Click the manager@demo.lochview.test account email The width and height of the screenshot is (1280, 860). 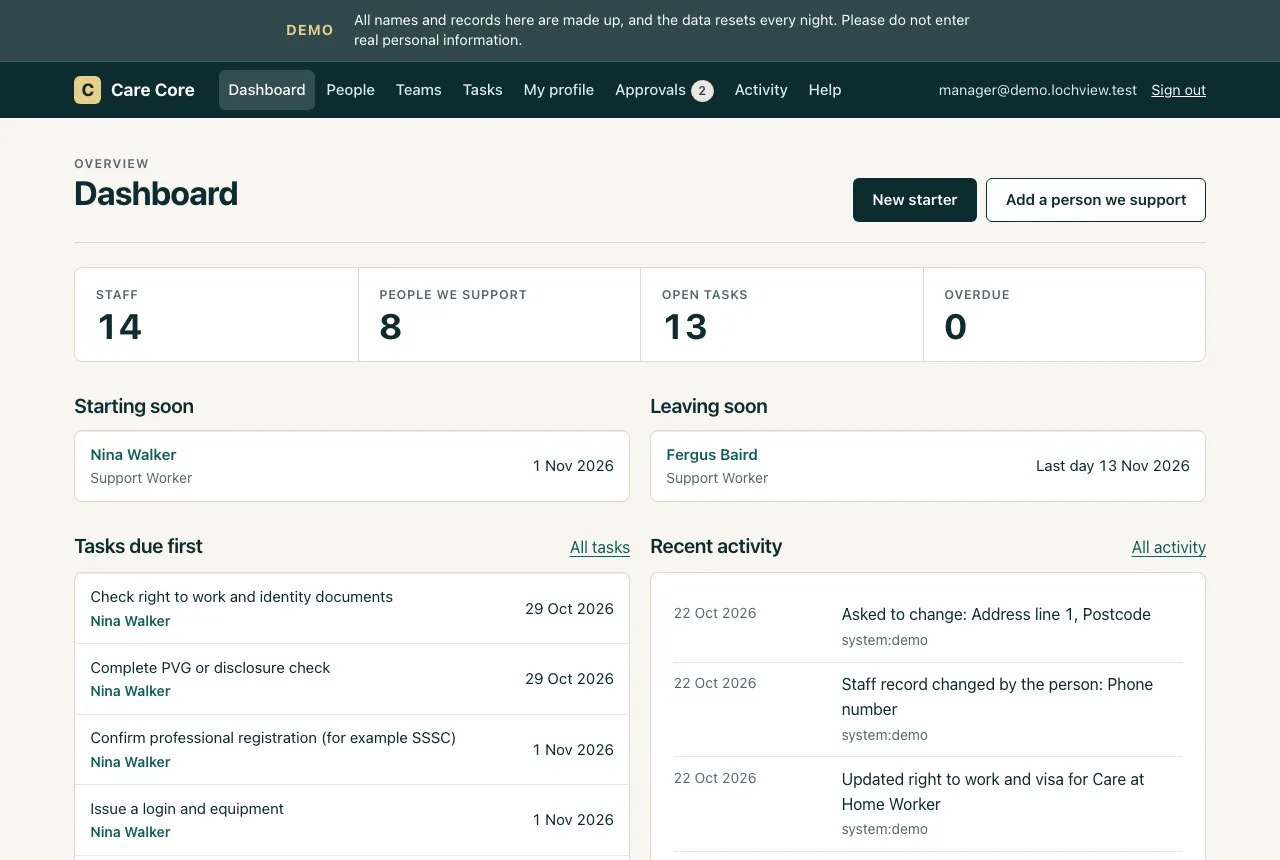[1038, 90]
